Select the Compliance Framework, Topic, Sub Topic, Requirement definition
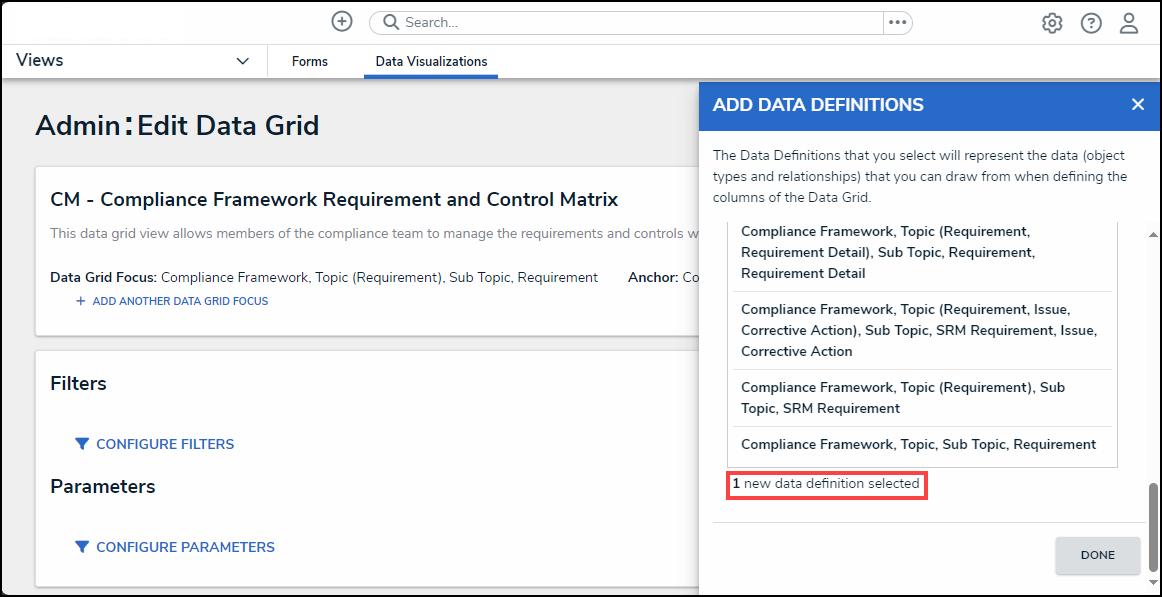The width and height of the screenshot is (1162, 597). (919, 445)
